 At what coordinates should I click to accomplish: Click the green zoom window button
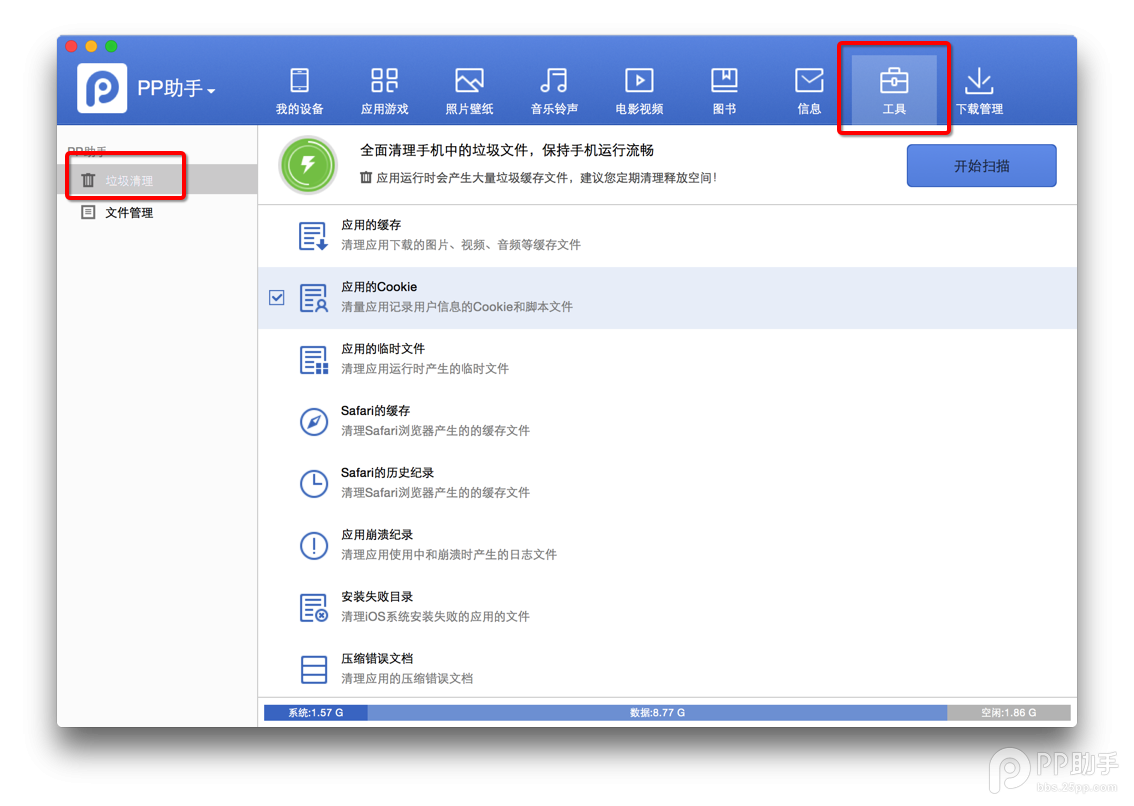click(111, 46)
